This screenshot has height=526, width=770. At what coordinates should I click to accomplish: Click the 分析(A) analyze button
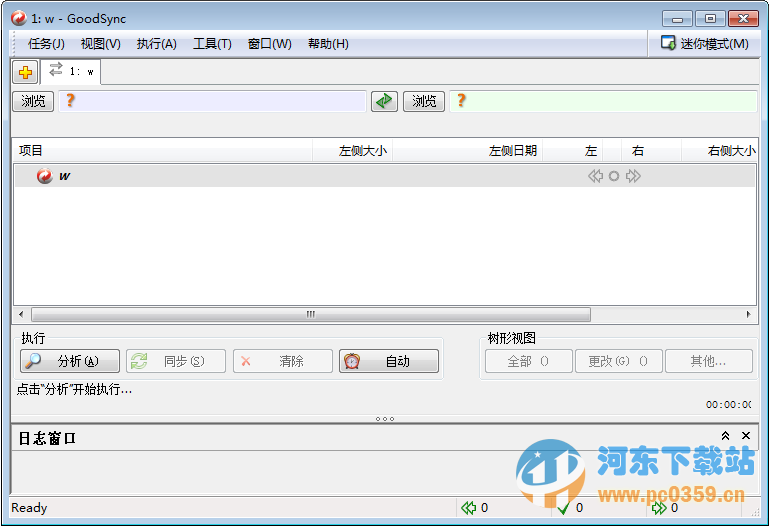[70, 361]
